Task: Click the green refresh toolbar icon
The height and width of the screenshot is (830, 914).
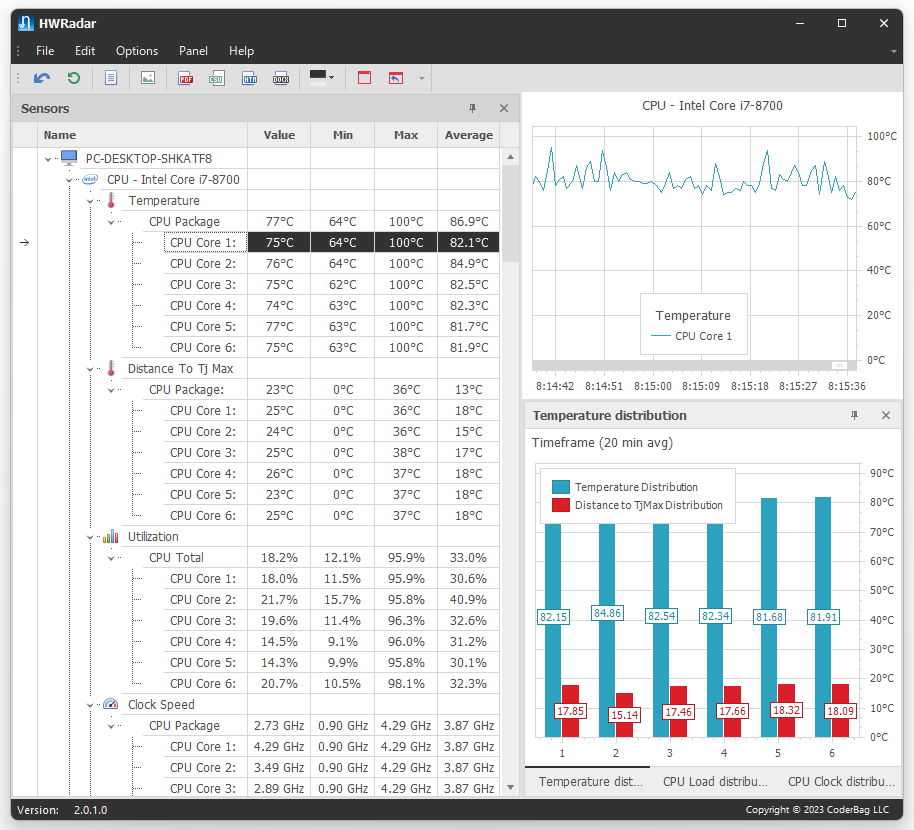Action: pos(73,78)
